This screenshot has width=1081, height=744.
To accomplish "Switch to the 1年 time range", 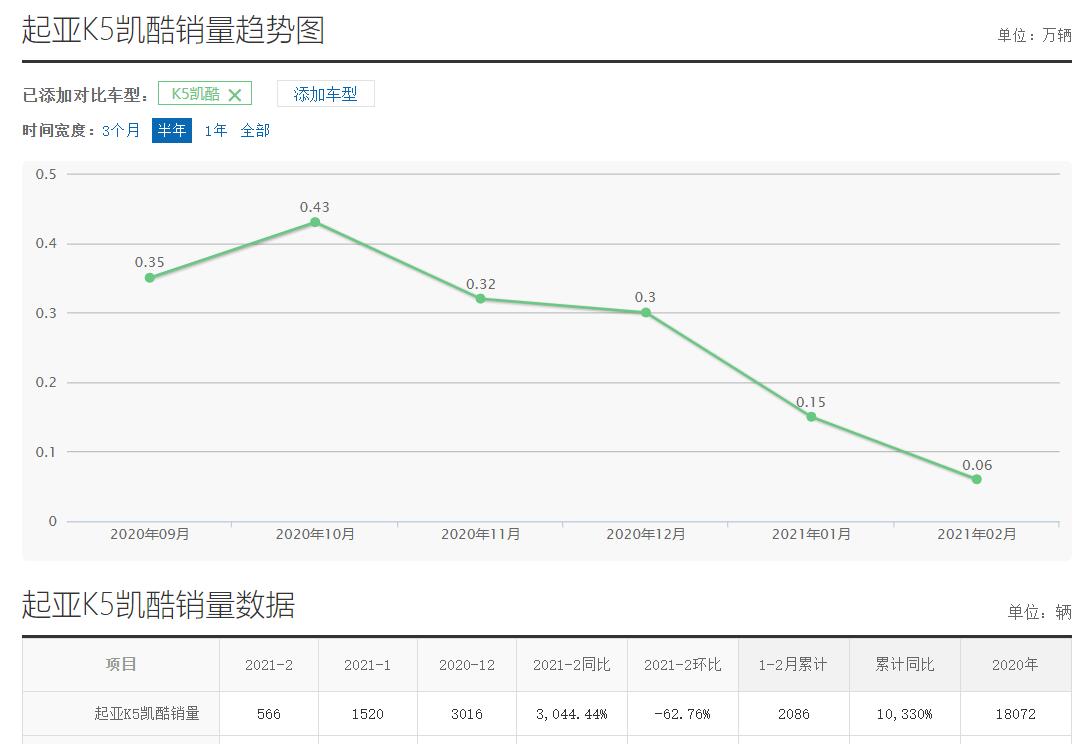I will pyautogui.click(x=215, y=130).
